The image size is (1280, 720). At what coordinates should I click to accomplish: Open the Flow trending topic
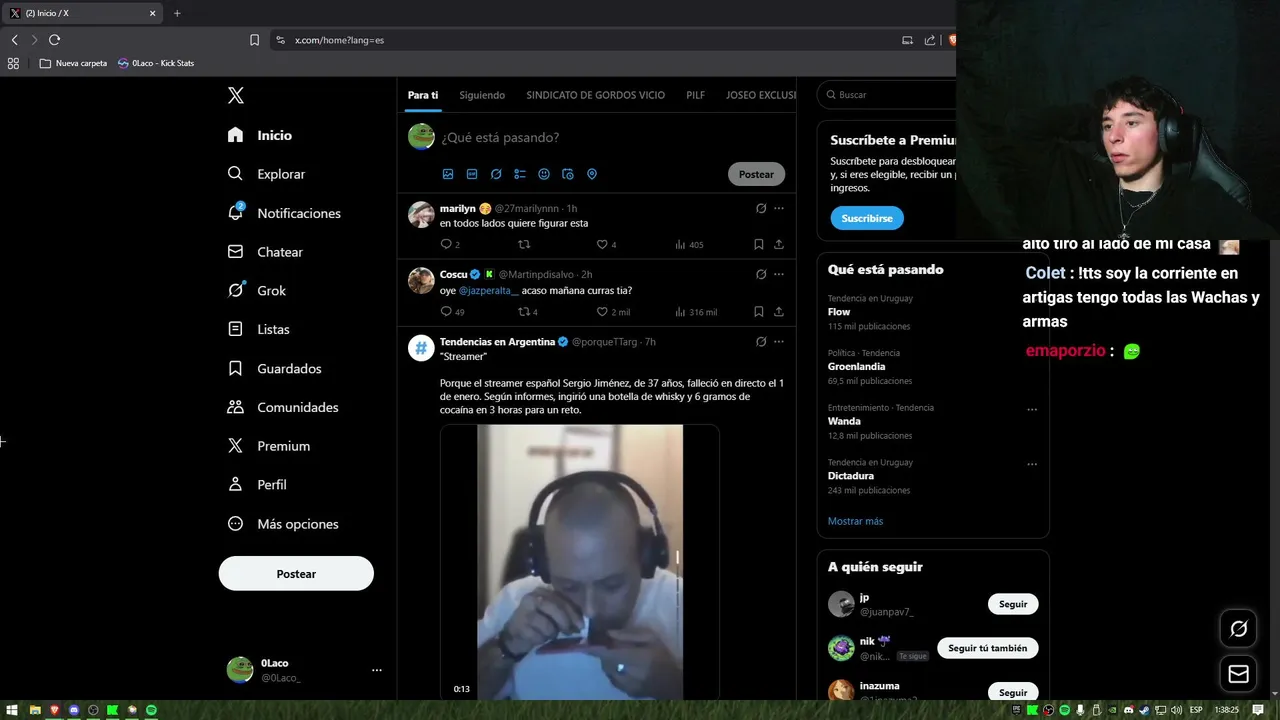pyautogui.click(x=839, y=312)
